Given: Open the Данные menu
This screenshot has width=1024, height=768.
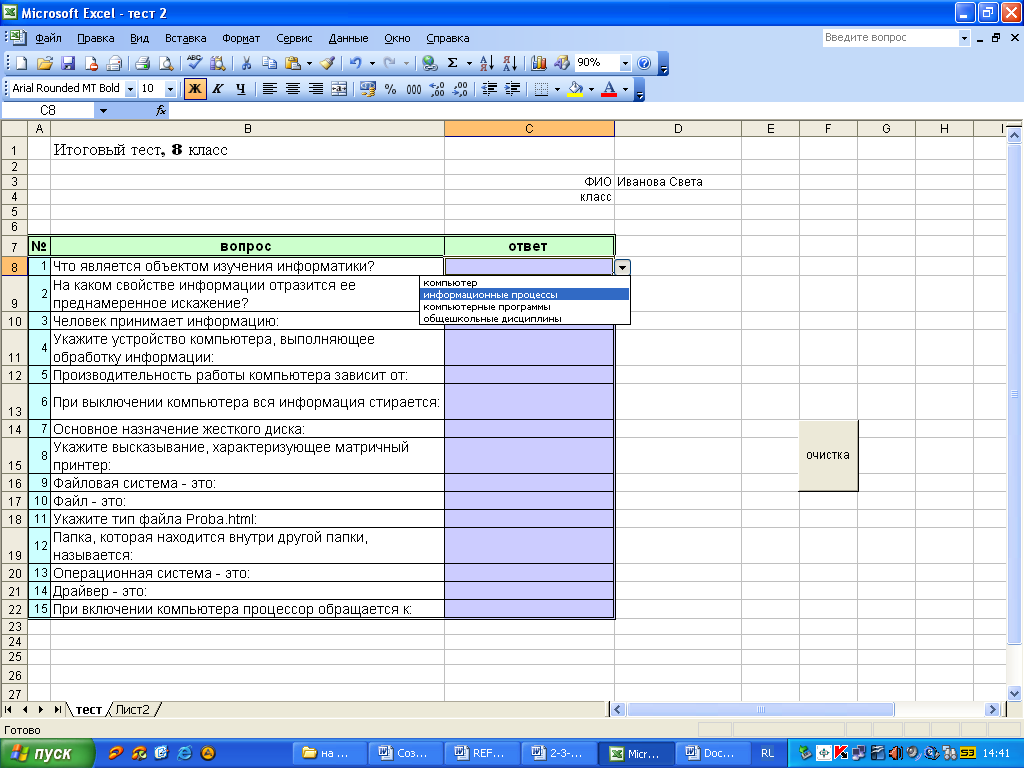Looking at the screenshot, I should pos(348,38).
